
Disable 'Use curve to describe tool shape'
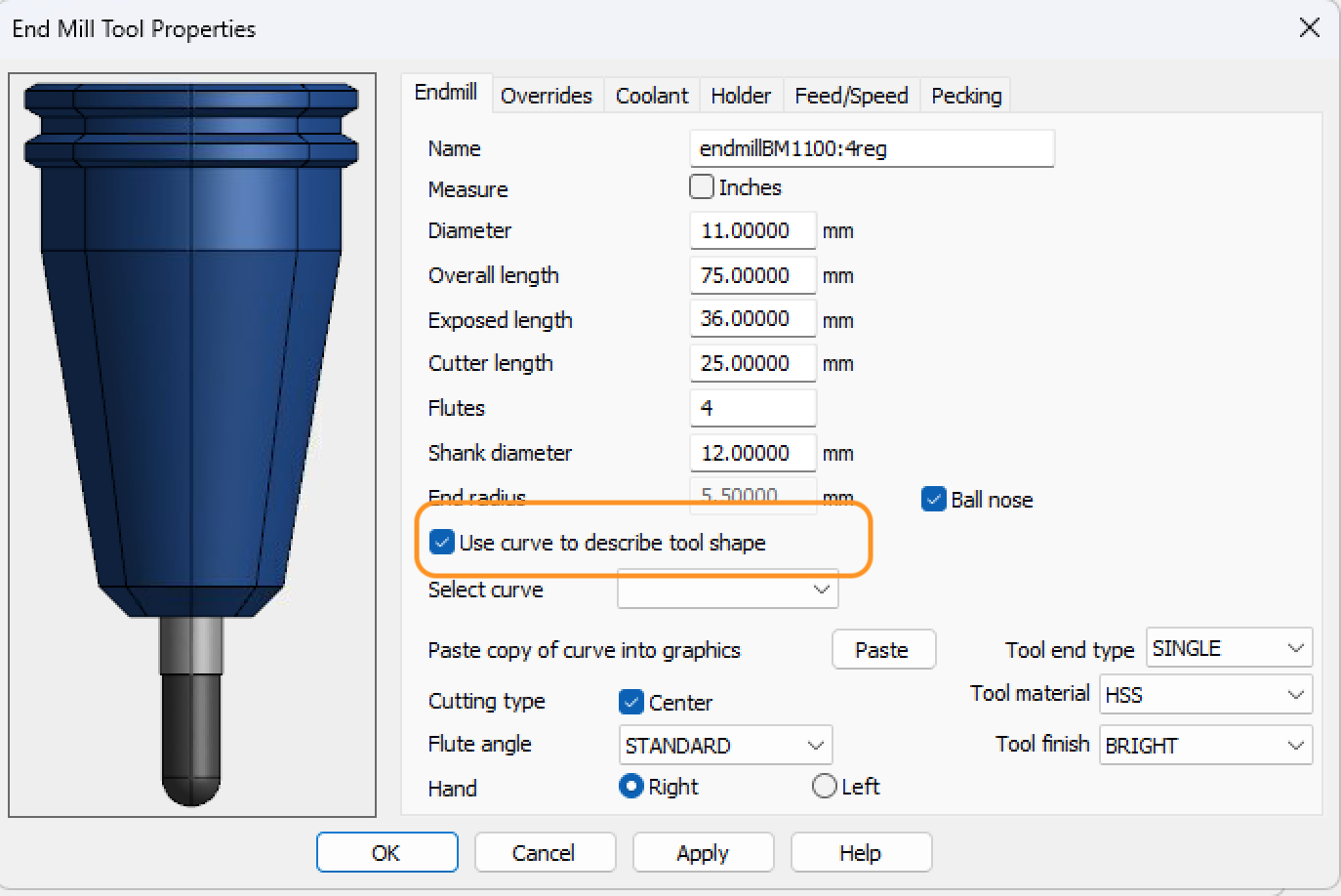(441, 542)
